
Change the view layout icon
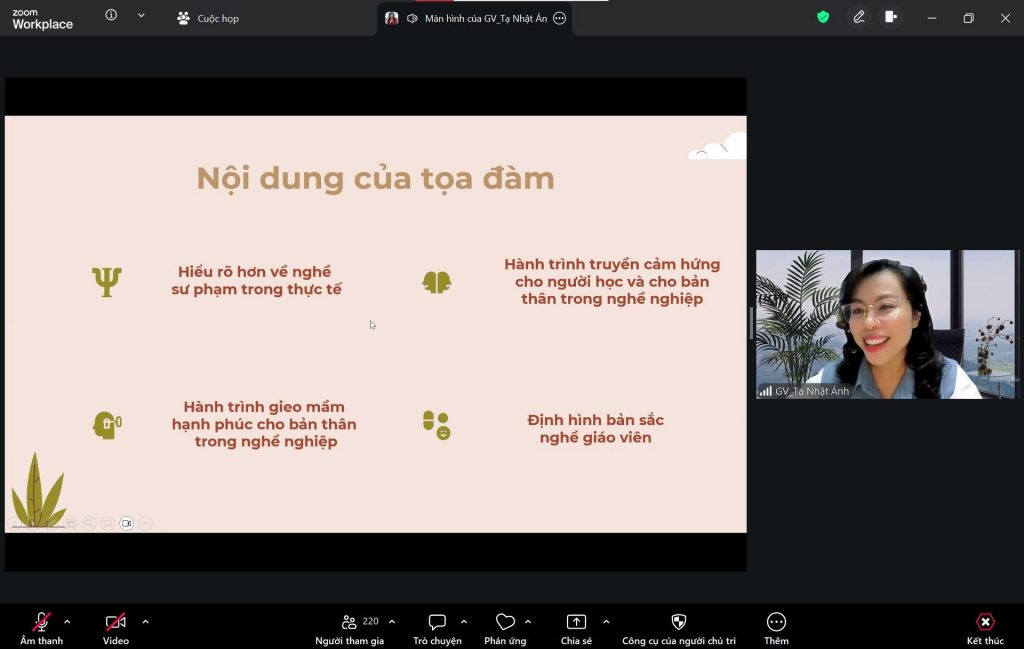pos(891,17)
